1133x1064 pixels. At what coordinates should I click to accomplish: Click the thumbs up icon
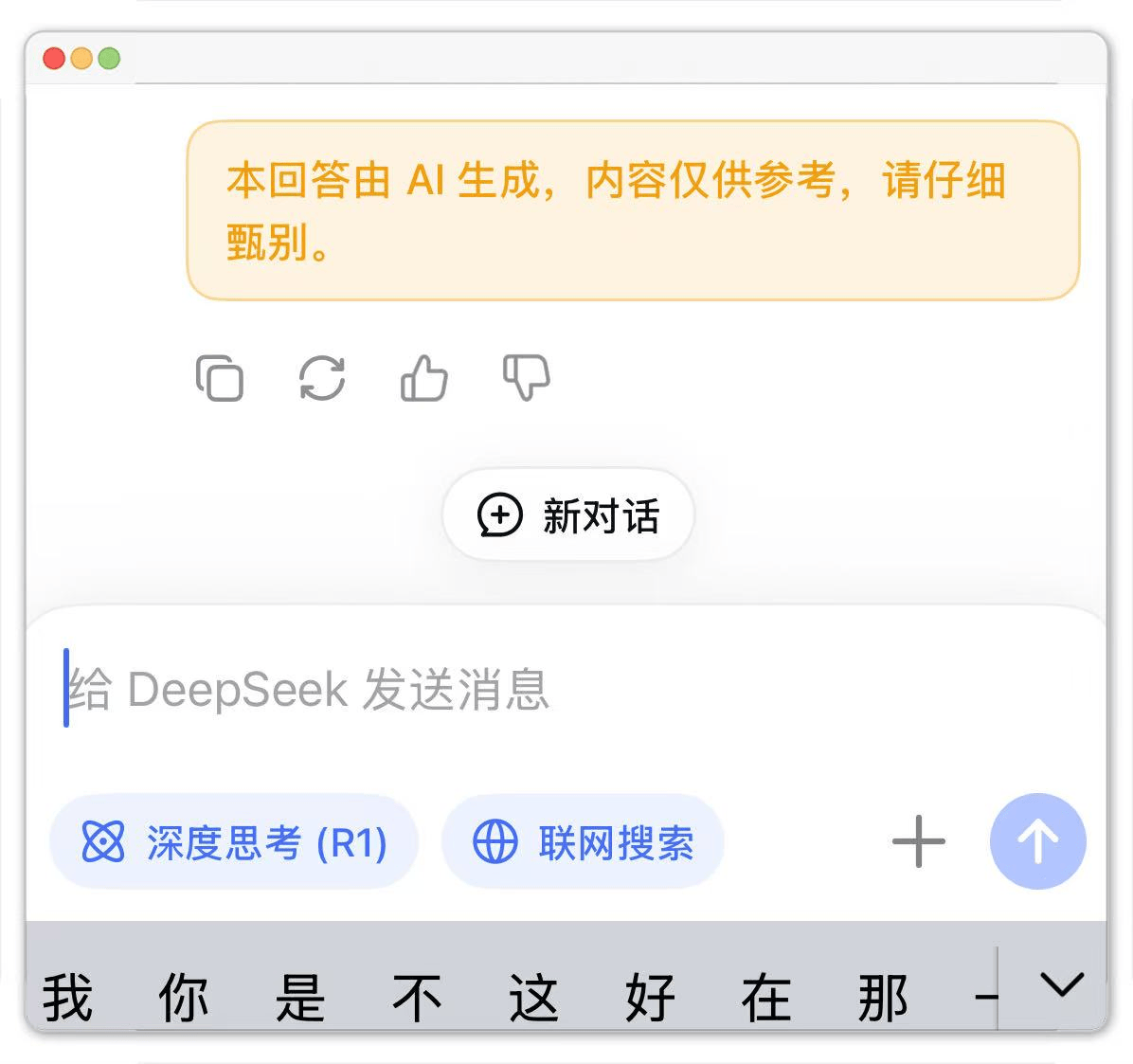pos(423,378)
